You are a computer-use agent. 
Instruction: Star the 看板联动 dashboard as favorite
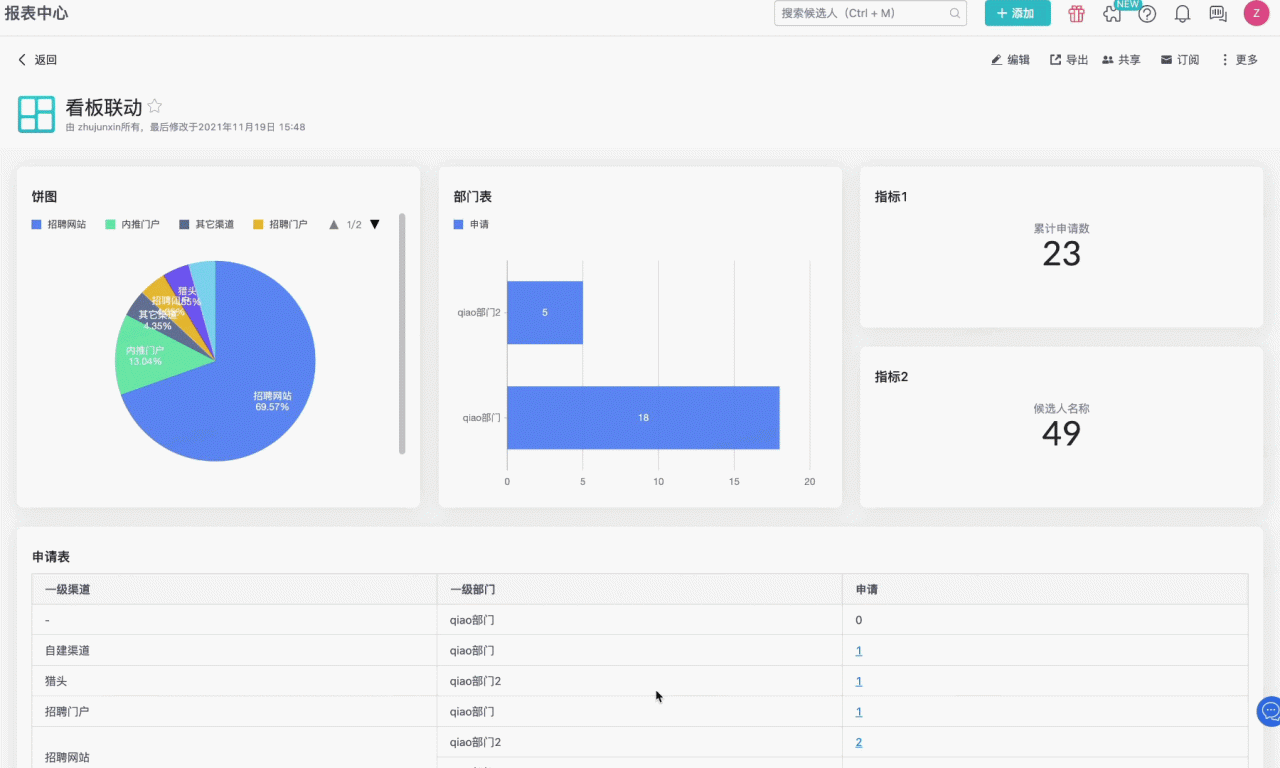(x=155, y=106)
